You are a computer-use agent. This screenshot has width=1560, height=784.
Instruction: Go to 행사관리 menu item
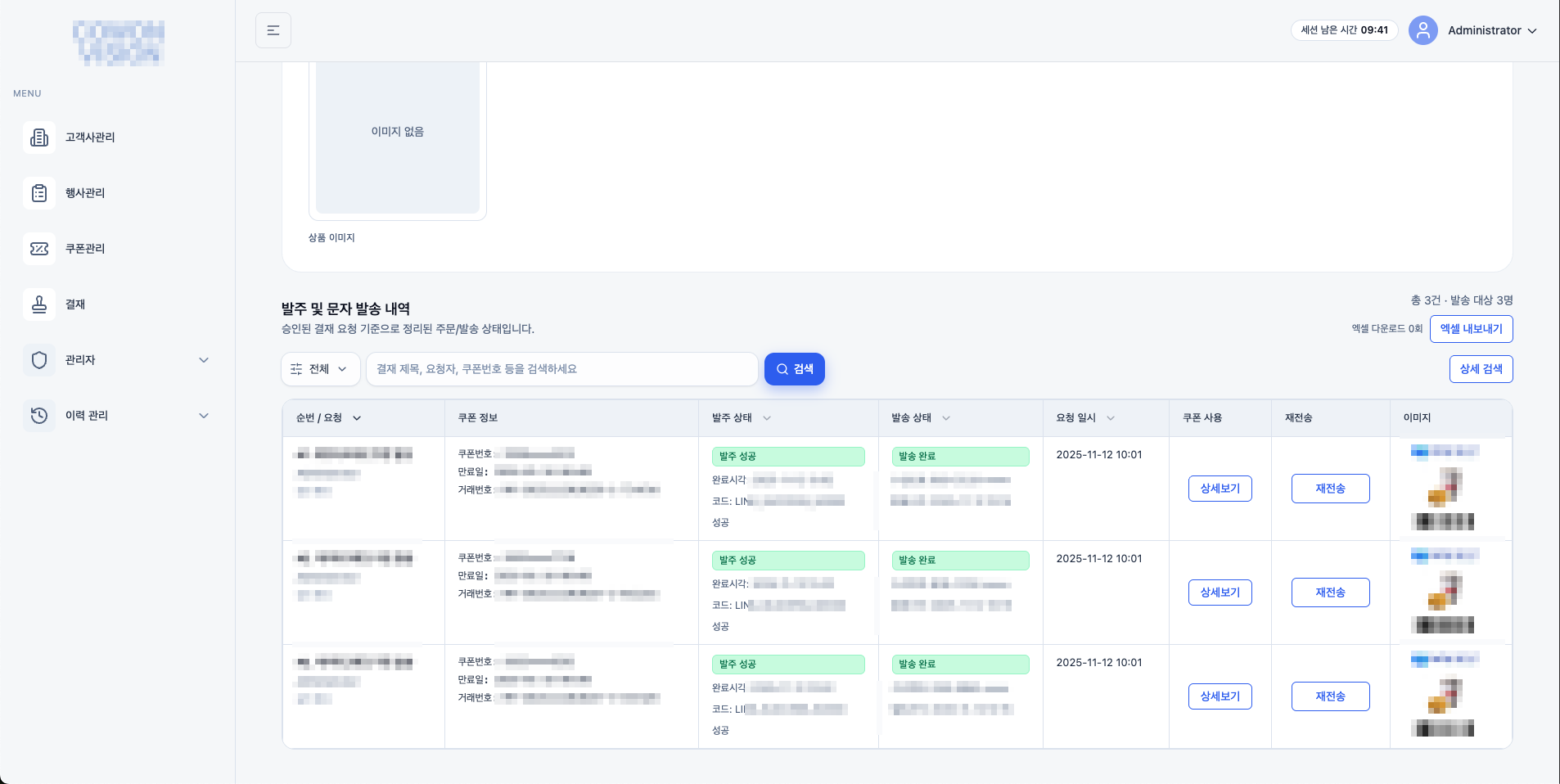coord(85,193)
